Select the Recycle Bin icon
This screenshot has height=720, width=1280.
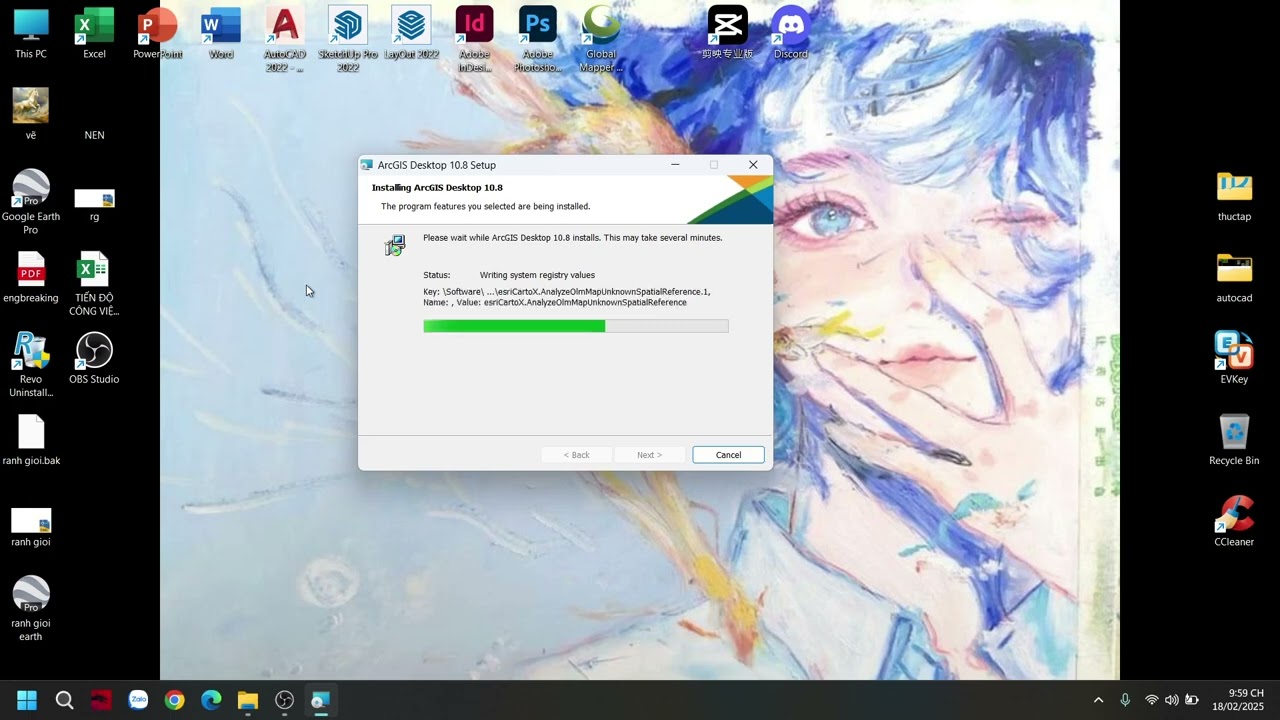pyautogui.click(x=1234, y=440)
